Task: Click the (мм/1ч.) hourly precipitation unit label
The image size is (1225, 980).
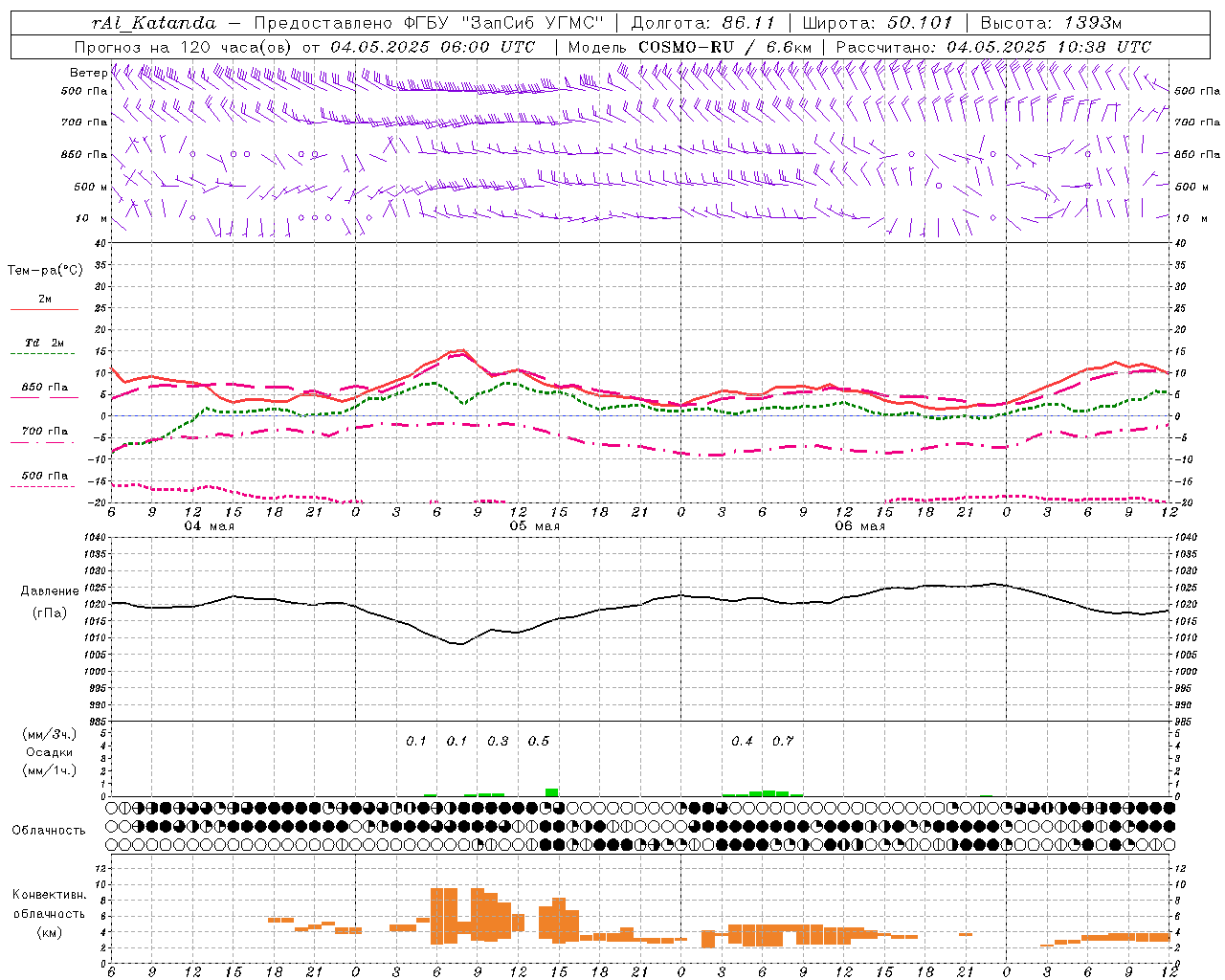Action: pos(50,770)
